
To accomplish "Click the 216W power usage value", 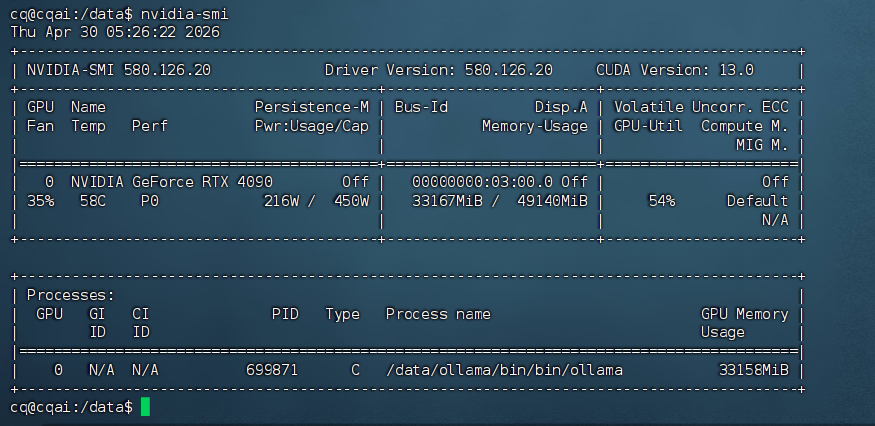I will click(x=281, y=201).
